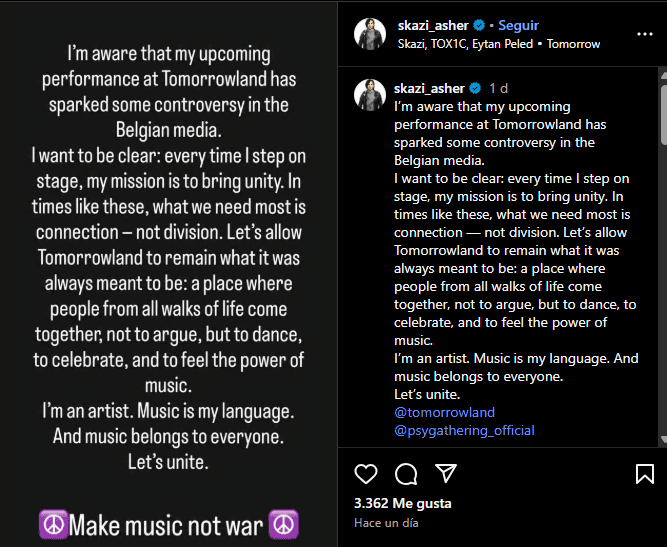Share the post via paper plane icon

[446, 473]
